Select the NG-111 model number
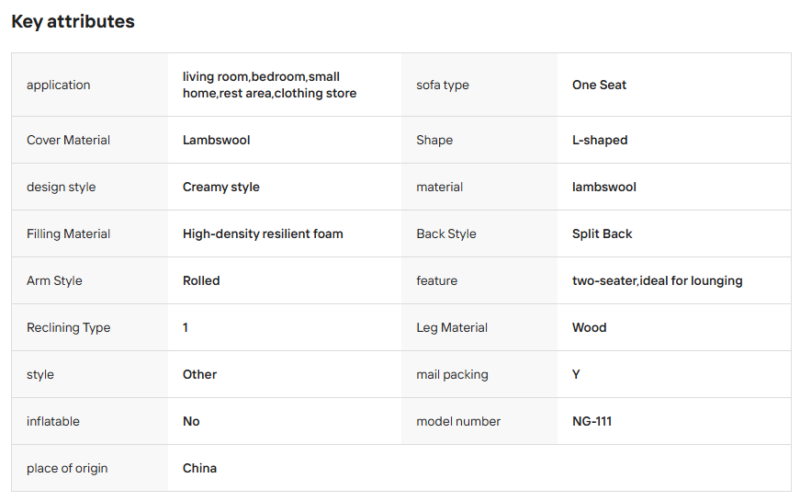 592,421
